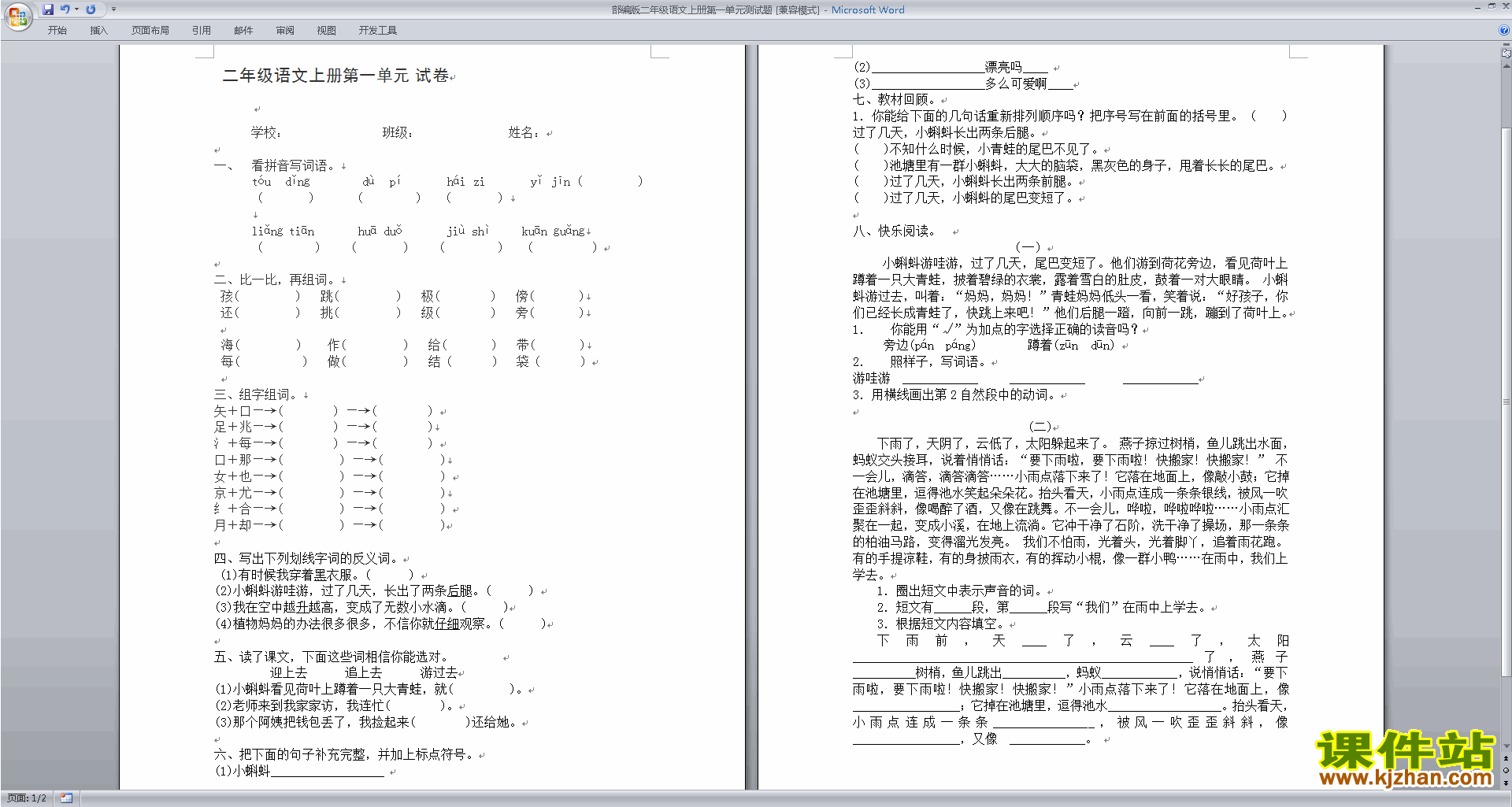Click the vertical scrollbar down arrow
Screen dimensions: 1512x807
(x=1506, y=746)
